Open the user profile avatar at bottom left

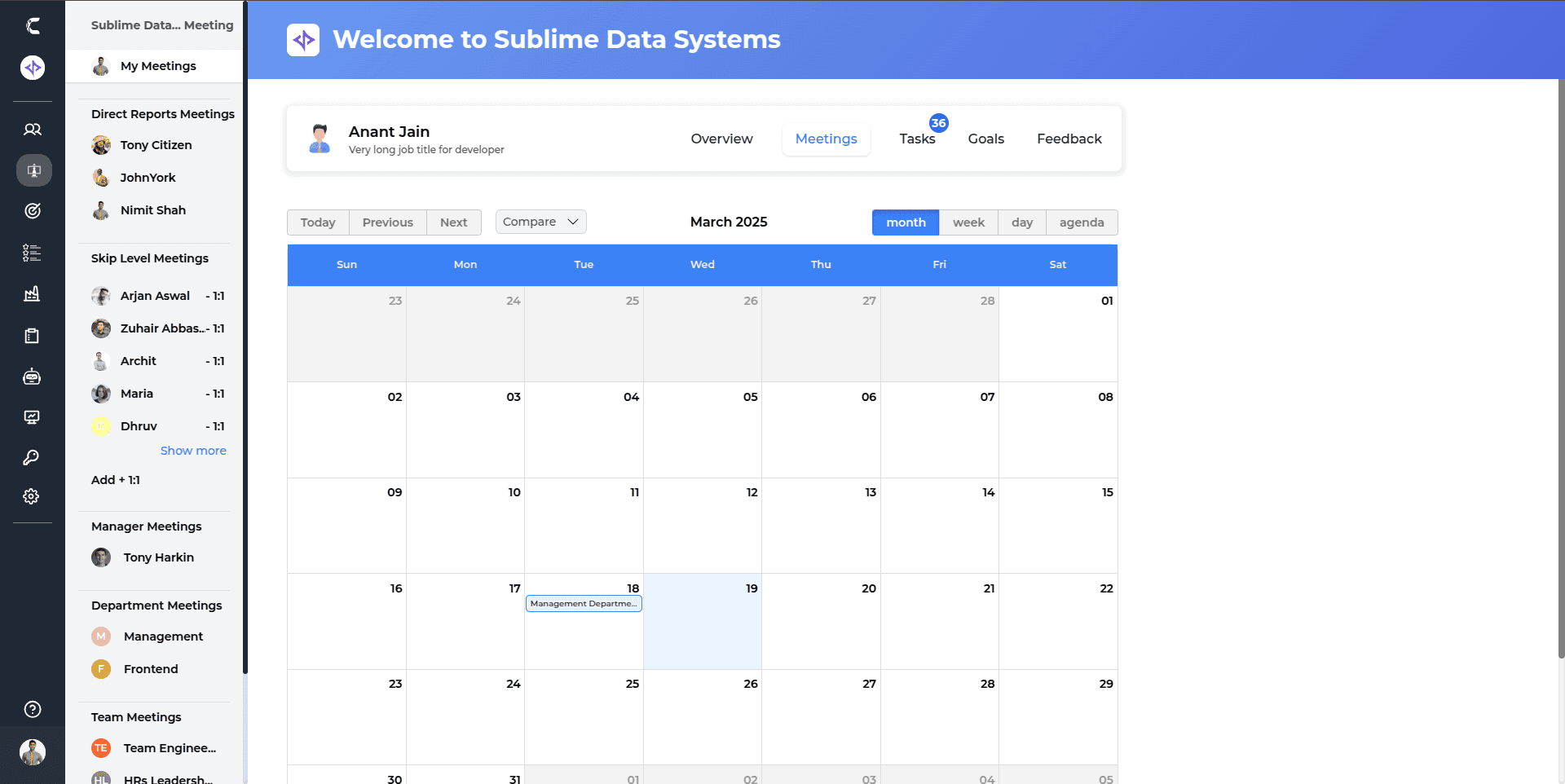click(x=33, y=751)
